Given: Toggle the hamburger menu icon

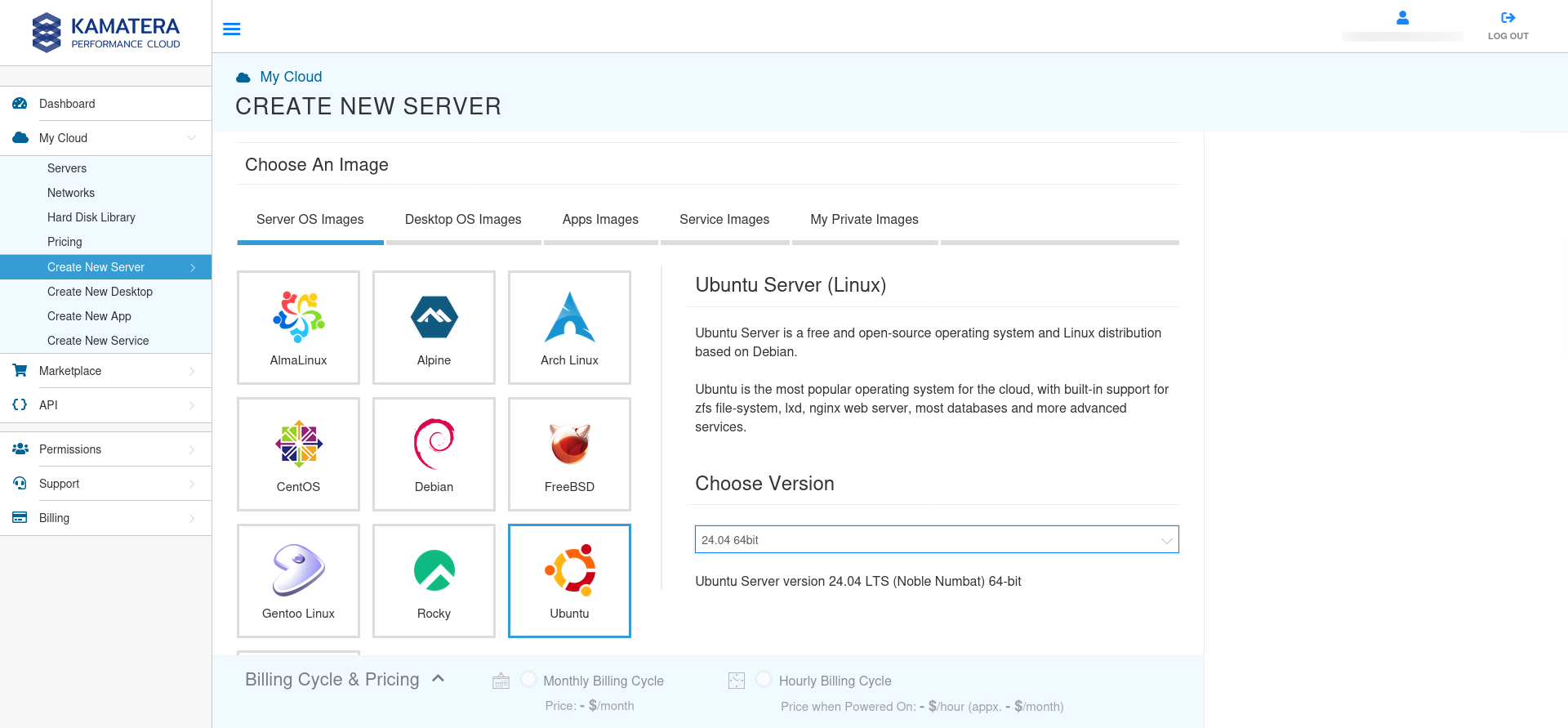Looking at the screenshot, I should click(232, 29).
